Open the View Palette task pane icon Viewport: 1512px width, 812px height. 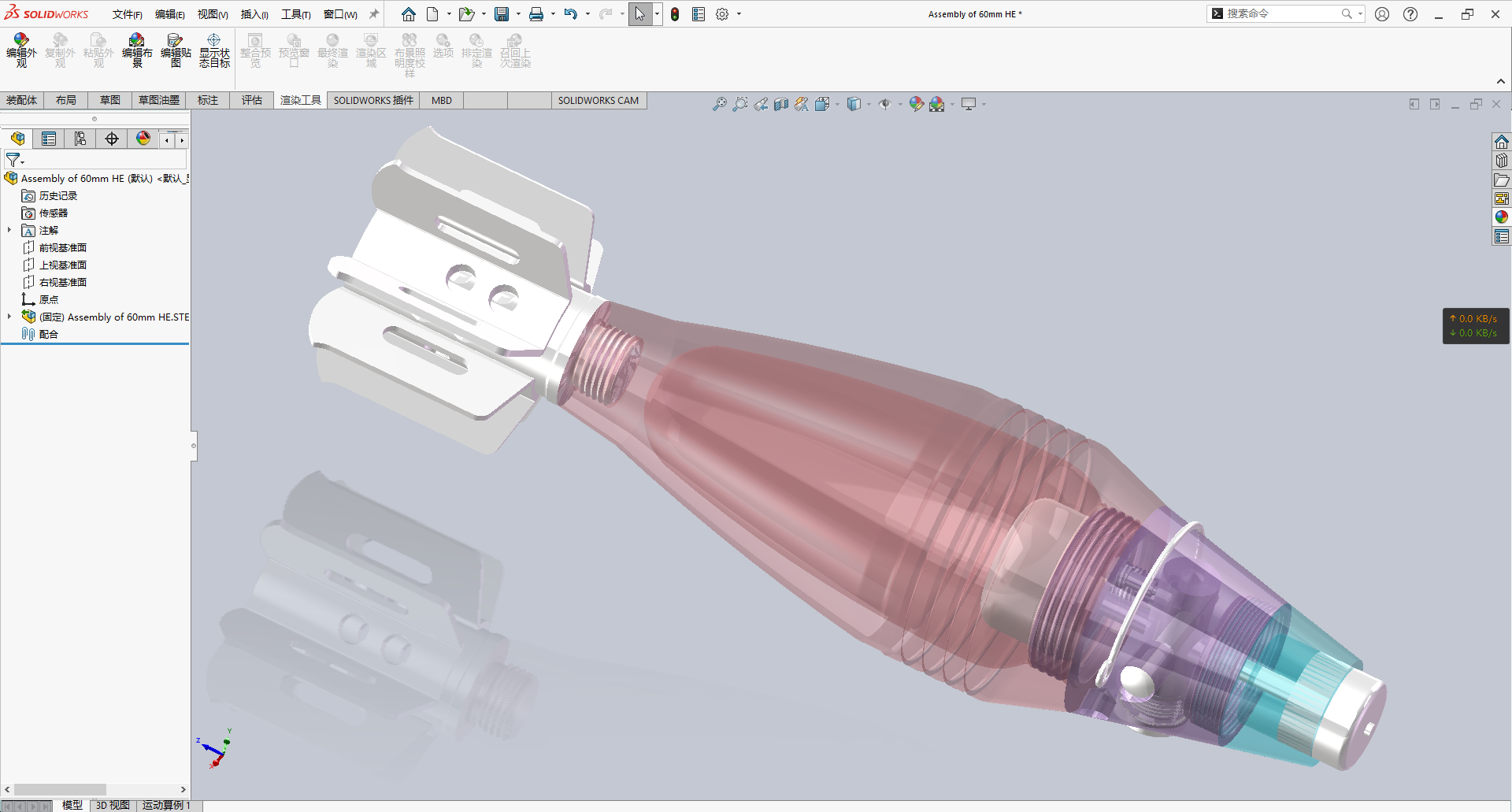coord(1502,198)
